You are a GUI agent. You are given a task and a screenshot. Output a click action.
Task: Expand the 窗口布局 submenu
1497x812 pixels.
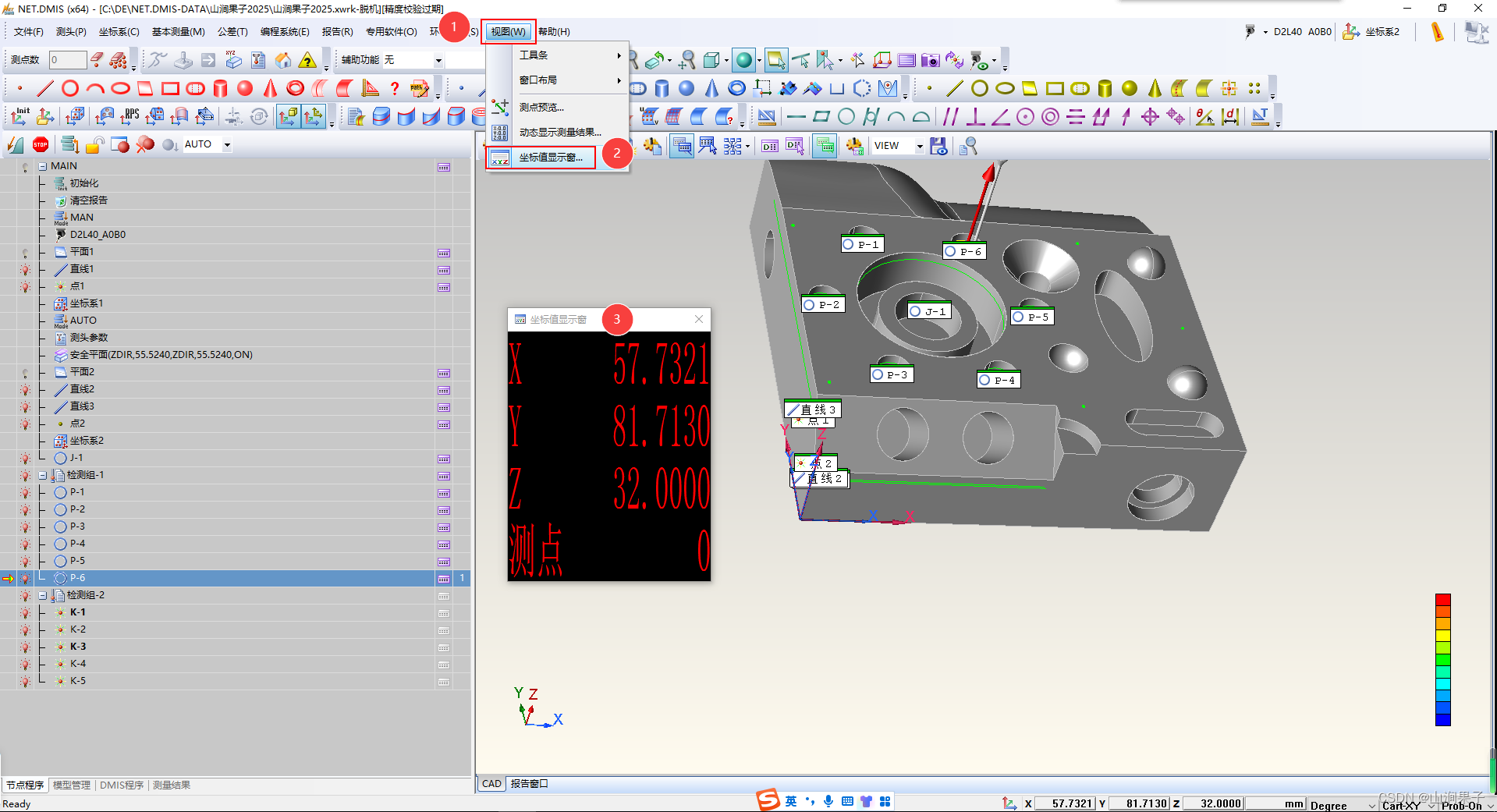click(x=558, y=80)
